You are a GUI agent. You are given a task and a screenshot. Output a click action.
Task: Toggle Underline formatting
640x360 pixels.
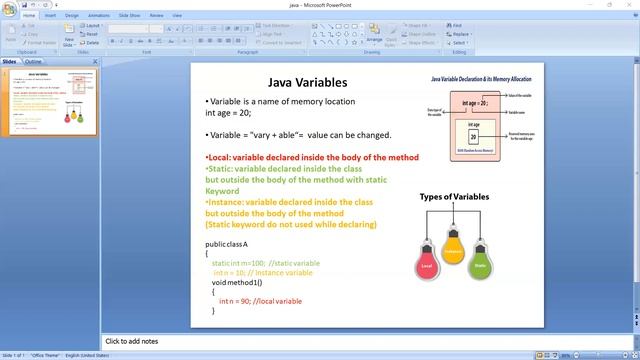pyautogui.click(x=131, y=41)
